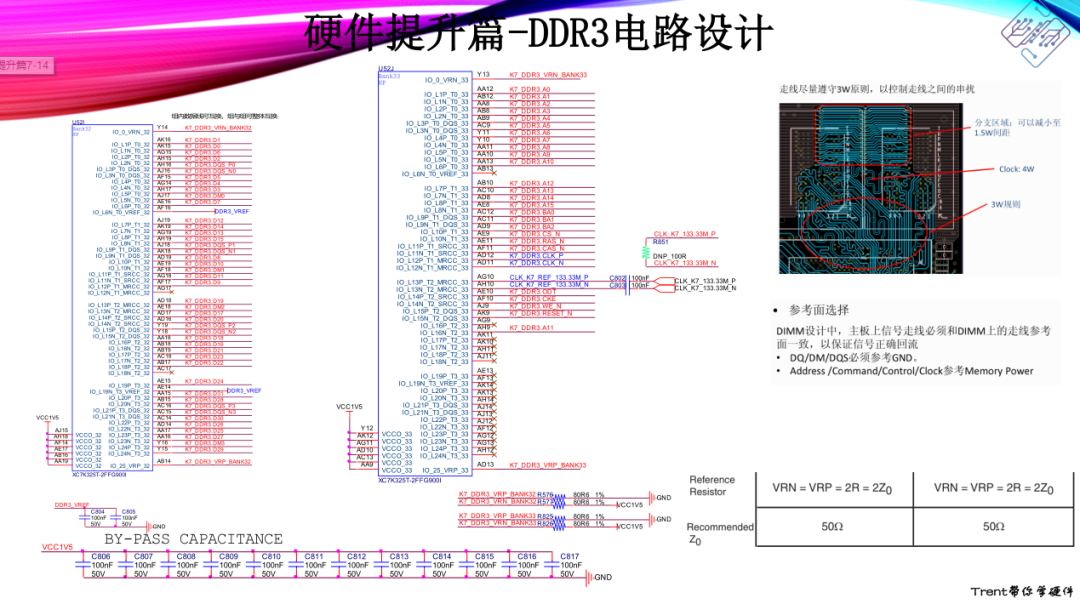Click the K7_DDR3_VRP_BANK33 net label
This screenshot has height=604, width=1080.
pos(547,466)
